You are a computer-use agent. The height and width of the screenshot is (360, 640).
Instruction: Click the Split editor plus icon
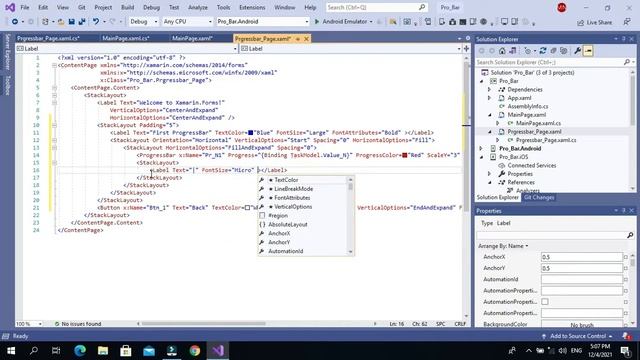[x=466, y=48]
